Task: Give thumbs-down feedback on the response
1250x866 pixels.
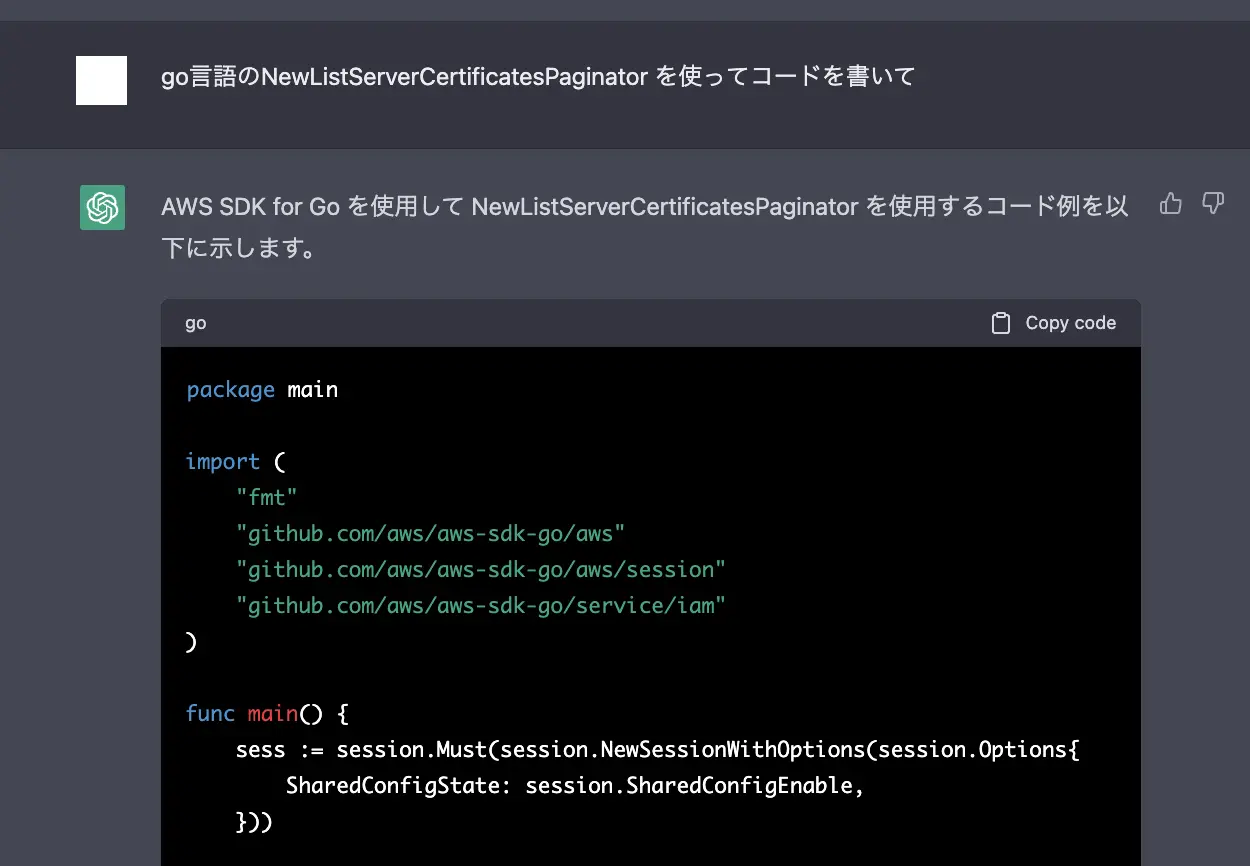Action: [1213, 203]
